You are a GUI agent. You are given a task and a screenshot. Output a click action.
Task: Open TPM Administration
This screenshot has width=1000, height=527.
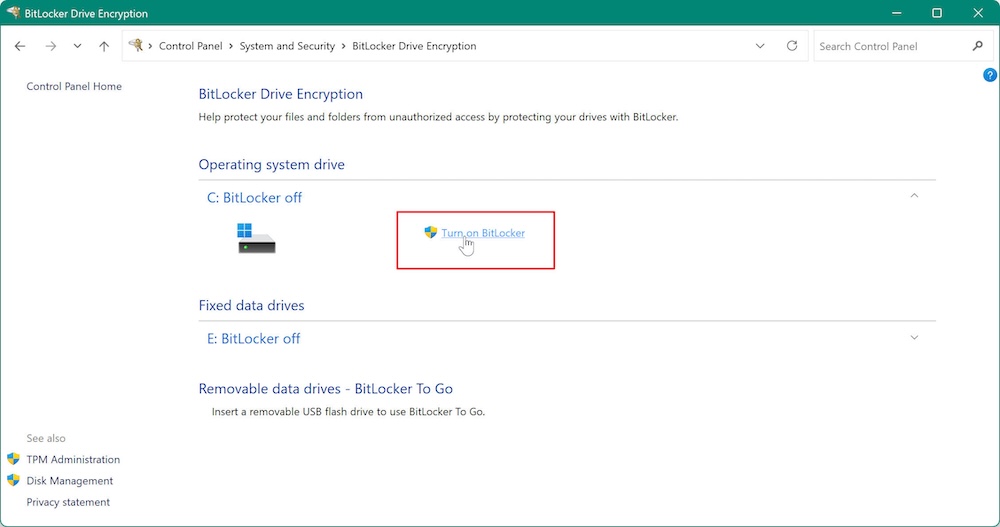pos(73,459)
